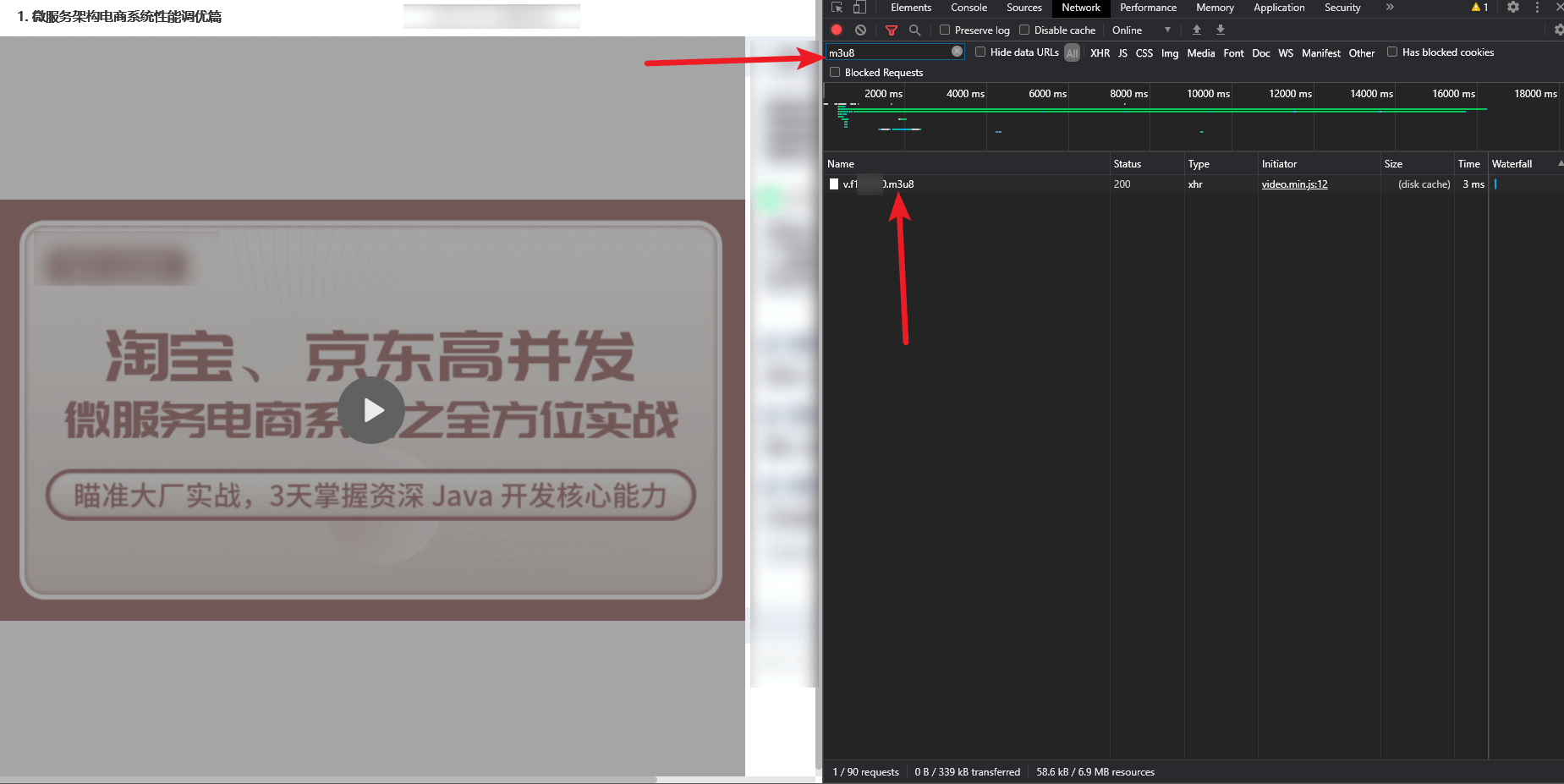Open DevTools three-dot customize menu
This screenshot has height=784, width=1564.
coord(1537,8)
